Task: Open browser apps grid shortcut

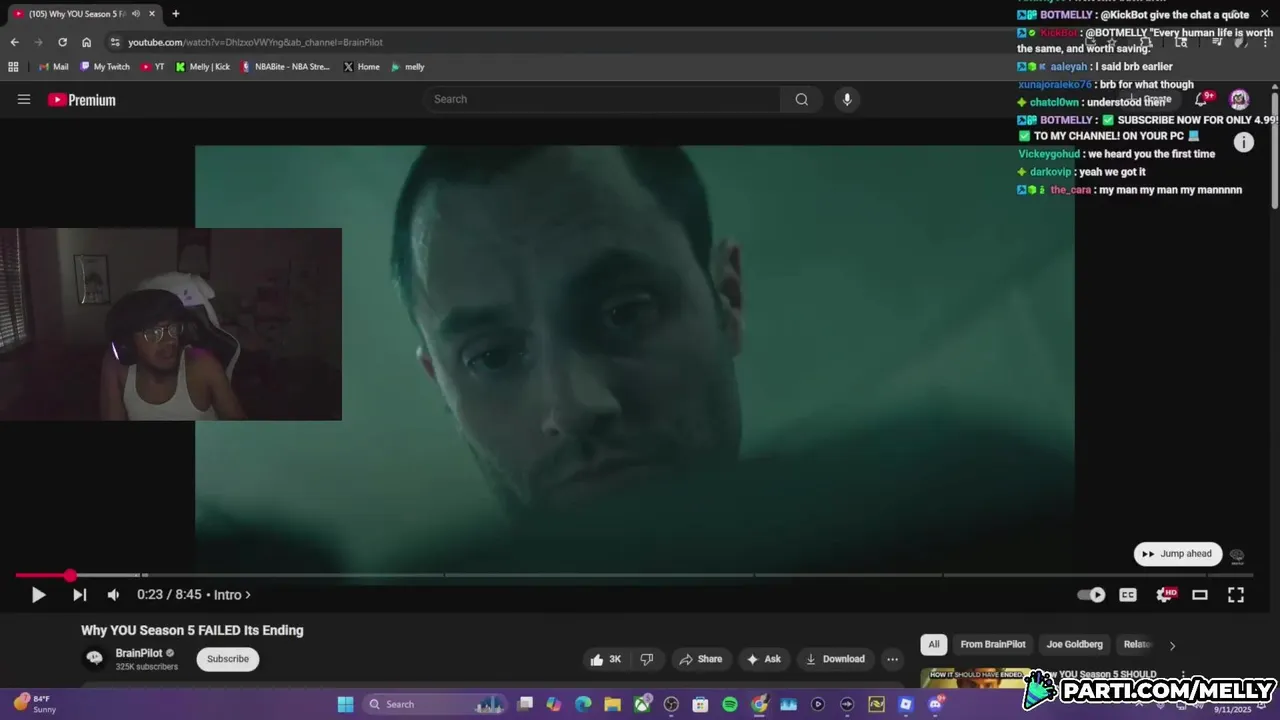Action: (13, 67)
